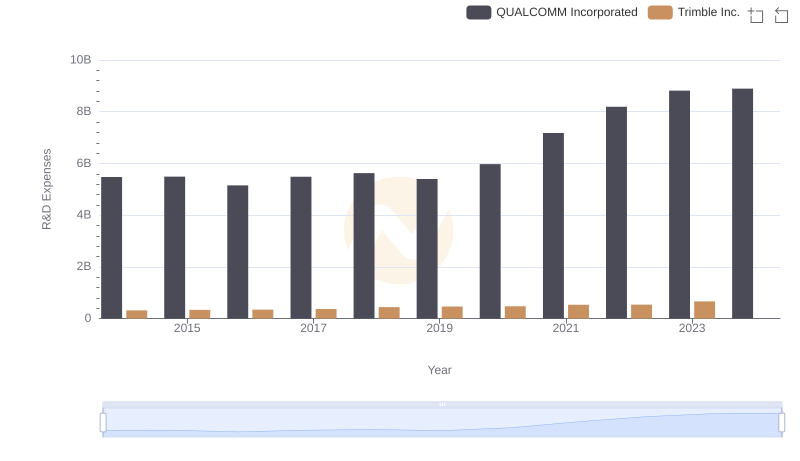Click the QUALCOMM bar for 2023
This screenshot has height=461, width=800.
point(680,204)
